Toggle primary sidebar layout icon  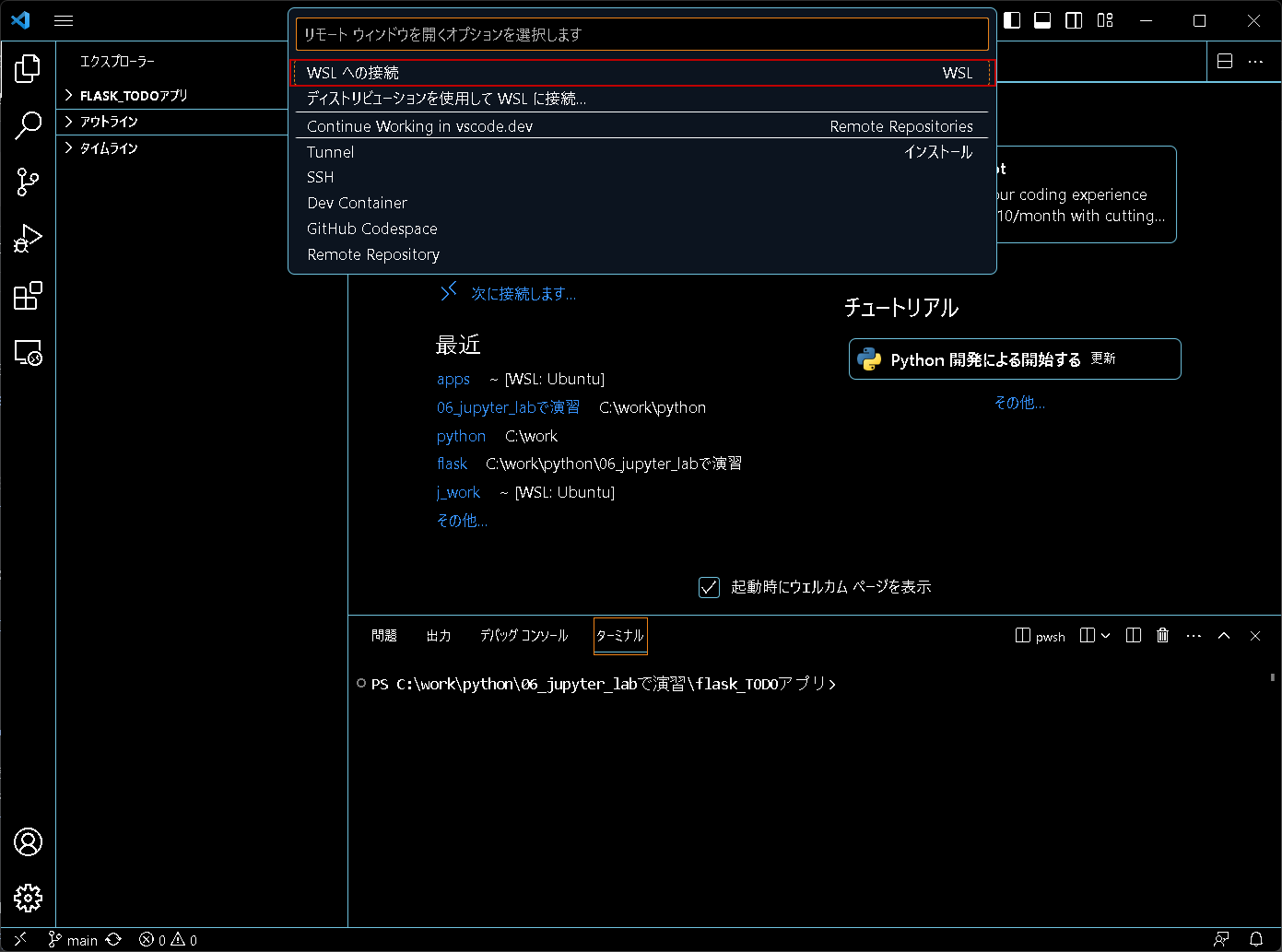[x=1012, y=20]
